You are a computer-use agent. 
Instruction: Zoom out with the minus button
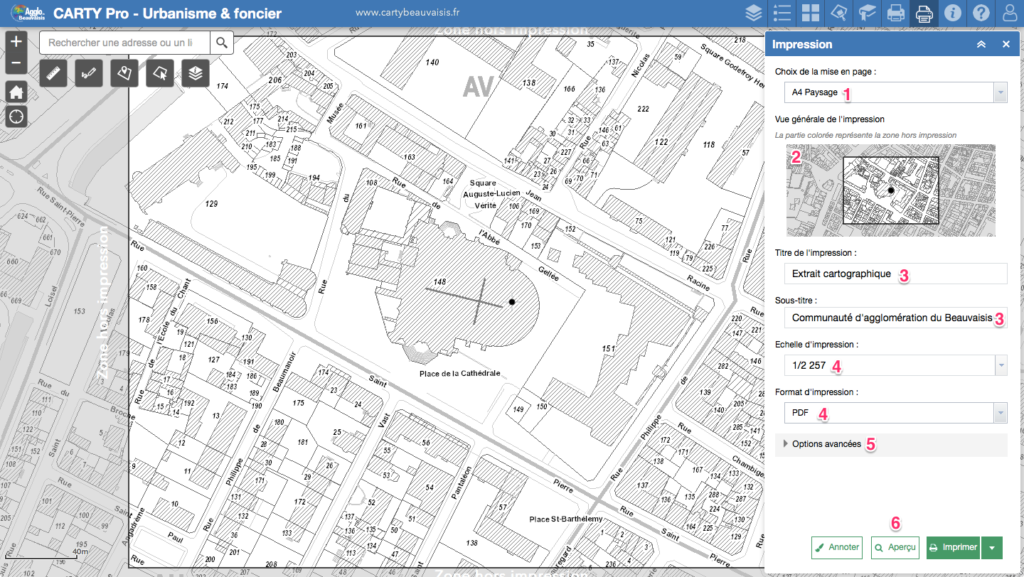click(x=16, y=63)
